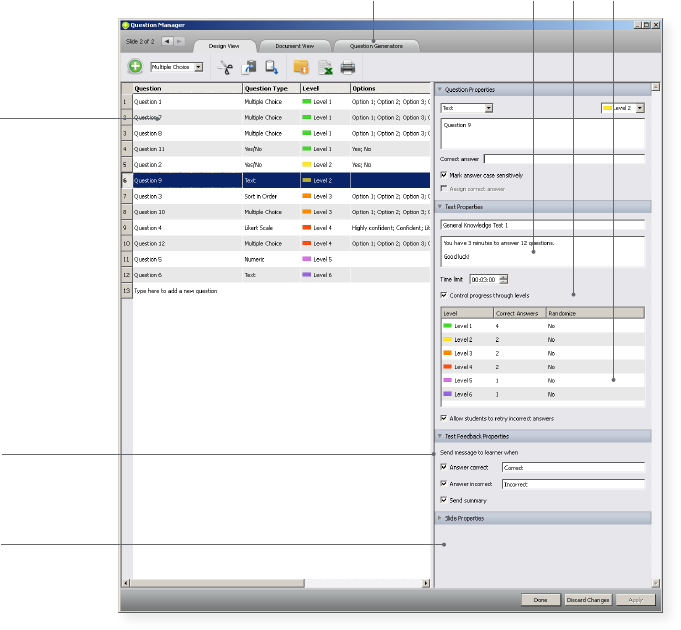Select row header number 1

pos(126,102)
